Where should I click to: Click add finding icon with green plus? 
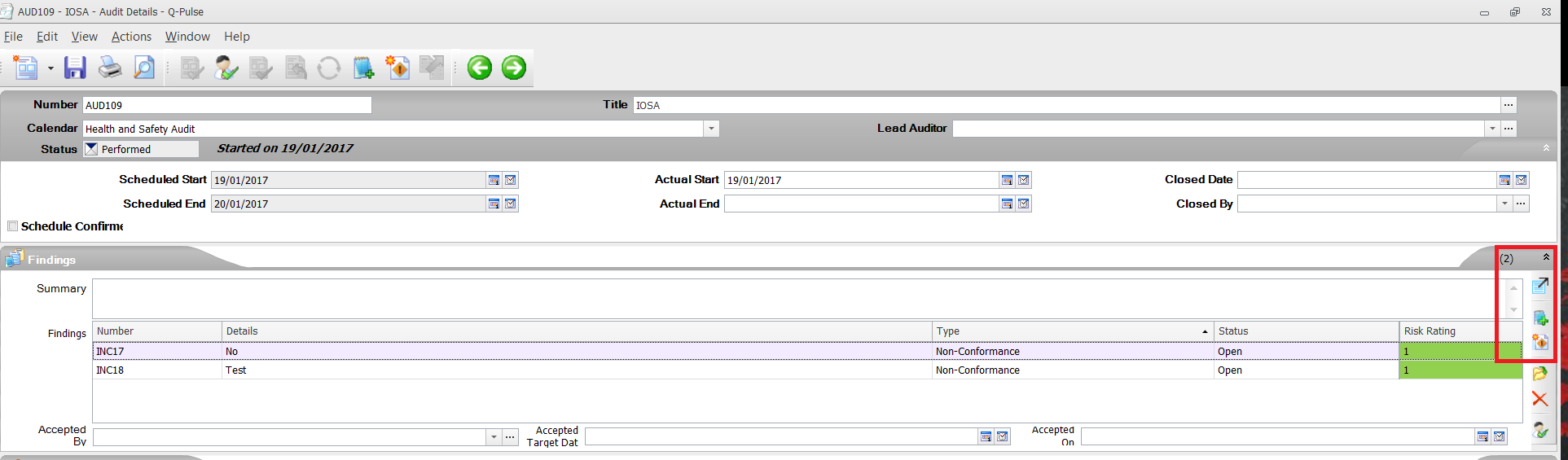1540,318
